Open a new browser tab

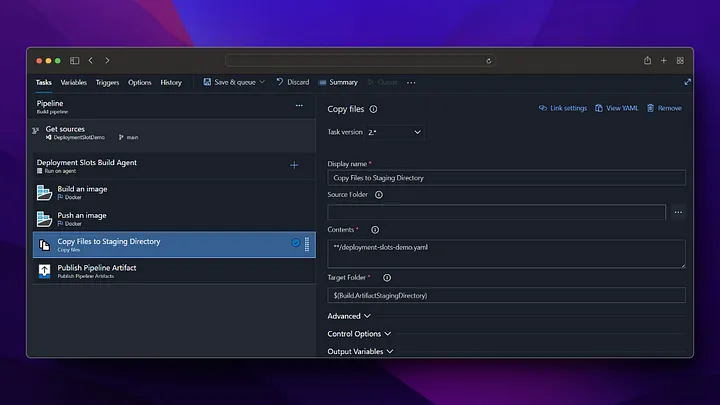tap(664, 61)
